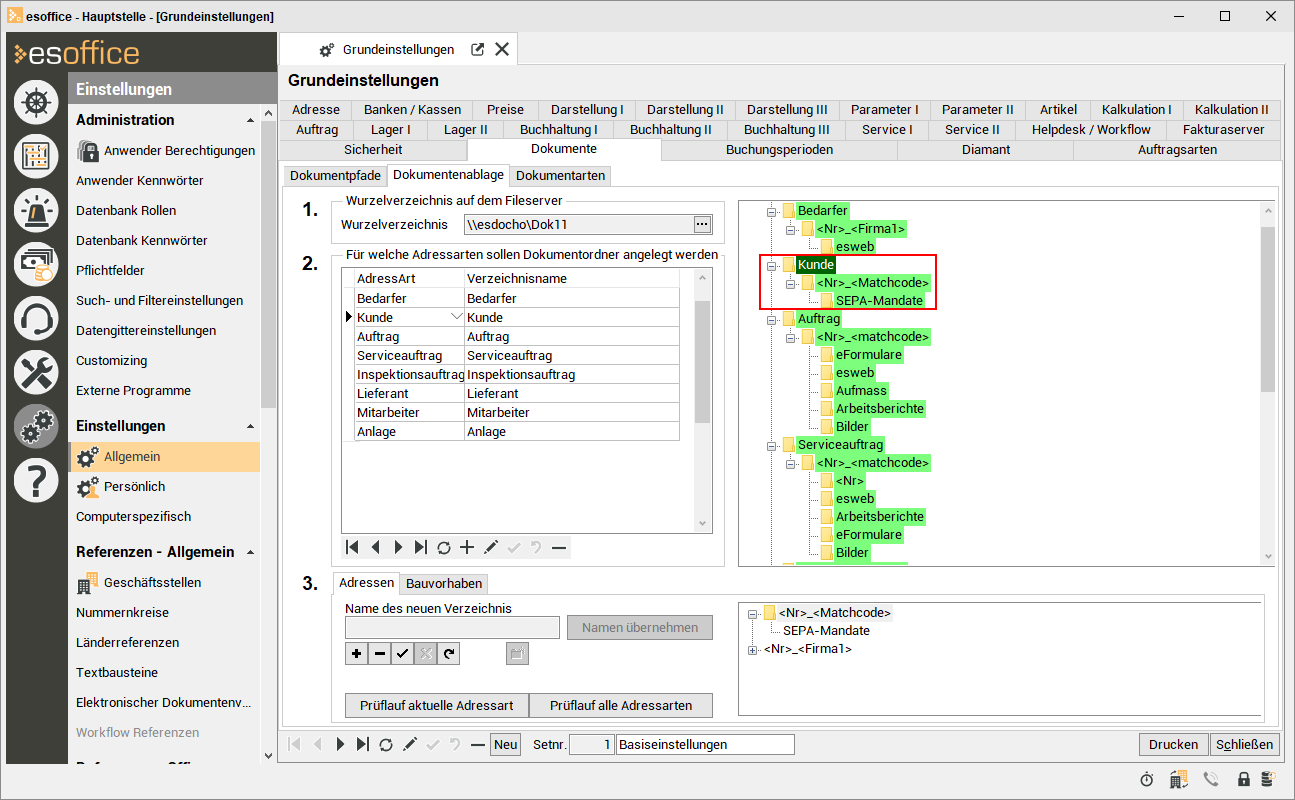This screenshot has height=800, width=1295.
Task: Open the headset helpdesk sidebar icon
Action: point(36,319)
